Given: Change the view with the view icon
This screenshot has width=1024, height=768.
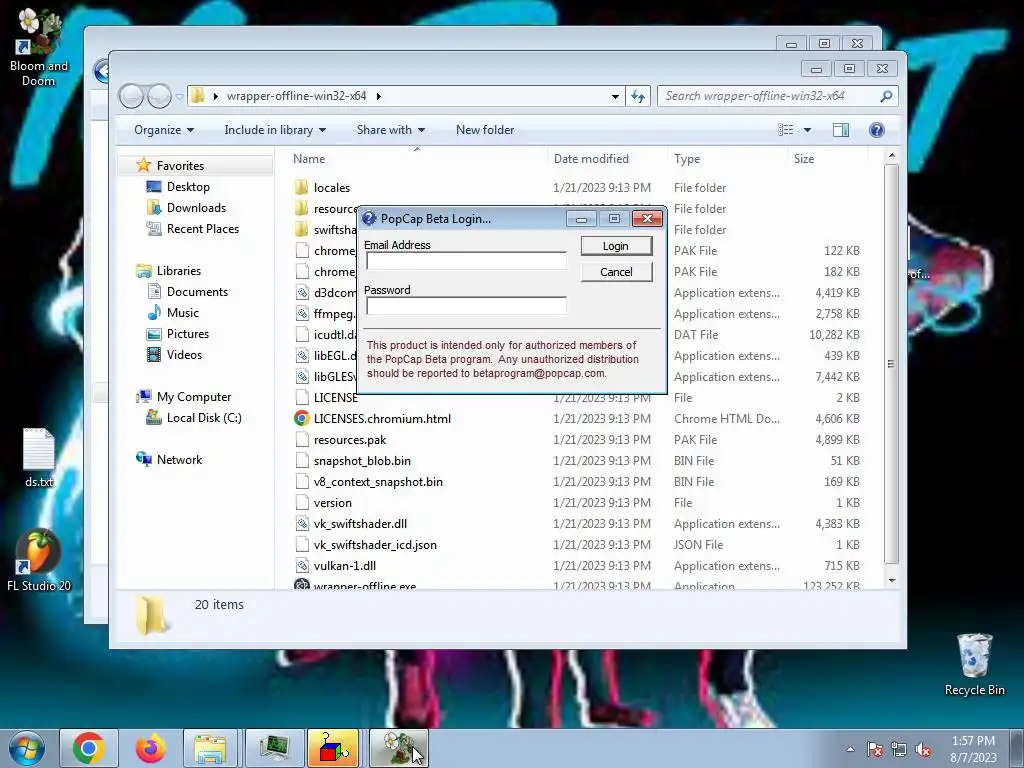Looking at the screenshot, I should click(x=786, y=130).
